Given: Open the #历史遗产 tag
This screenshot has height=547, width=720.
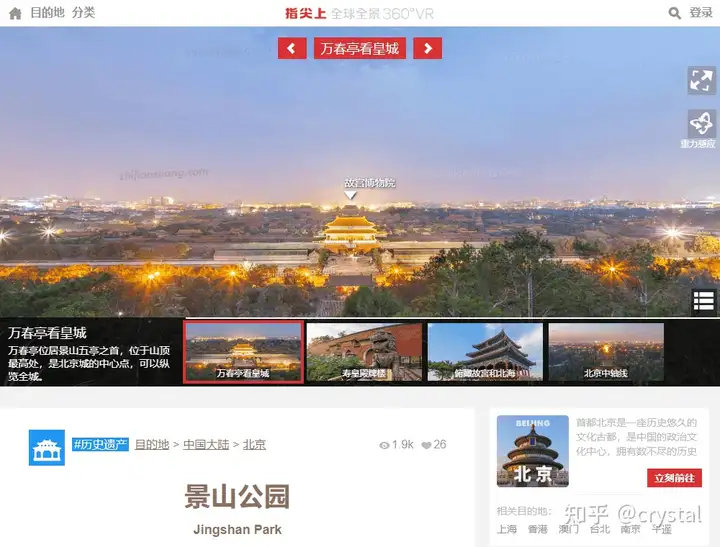Looking at the screenshot, I should point(100,445).
